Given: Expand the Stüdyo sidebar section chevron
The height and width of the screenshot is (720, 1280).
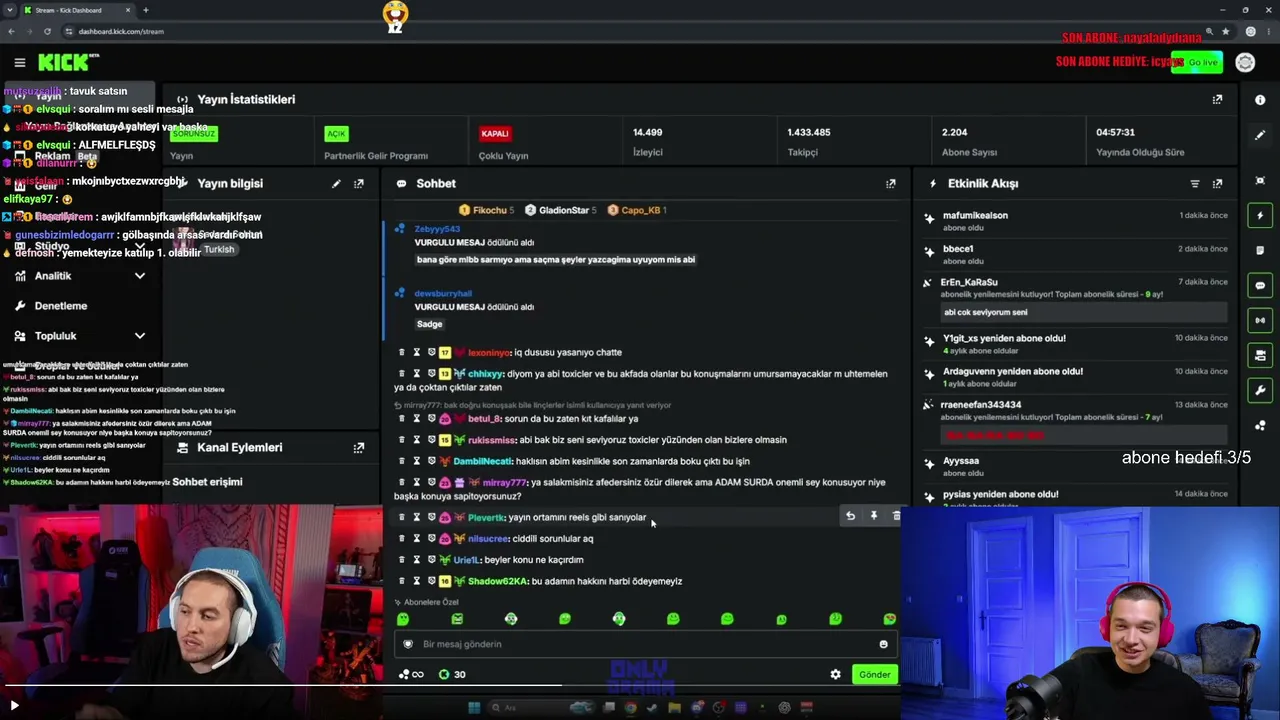Looking at the screenshot, I should 140,246.
